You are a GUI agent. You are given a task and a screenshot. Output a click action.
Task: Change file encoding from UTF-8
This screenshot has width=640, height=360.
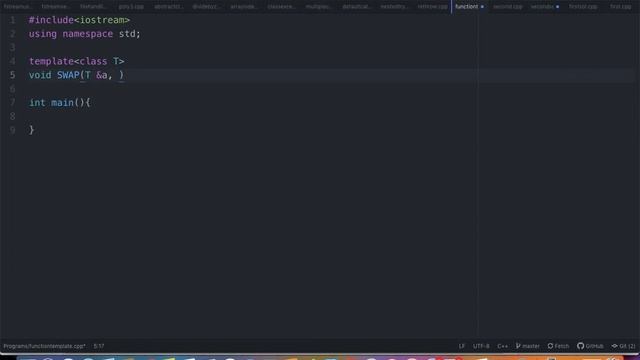tap(481, 346)
